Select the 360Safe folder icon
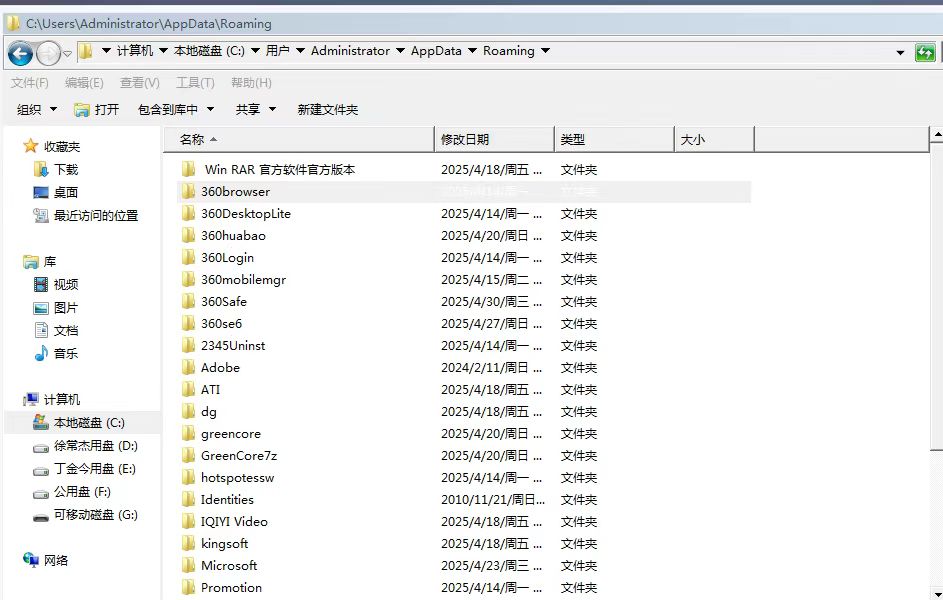The height and width of the screenshot is (600, 943). coord(188,301)
